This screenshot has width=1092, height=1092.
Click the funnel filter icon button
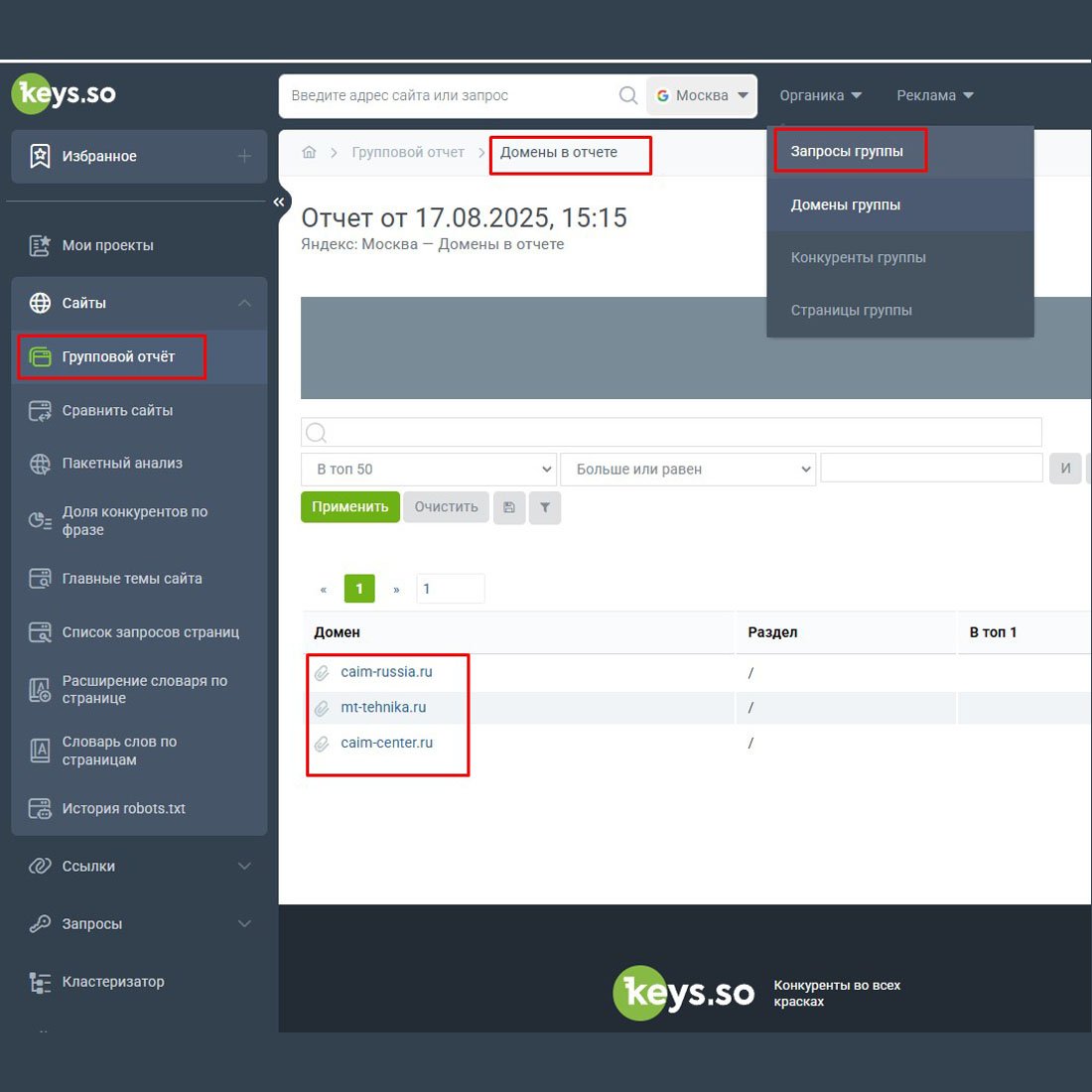(x=545, y=507)
